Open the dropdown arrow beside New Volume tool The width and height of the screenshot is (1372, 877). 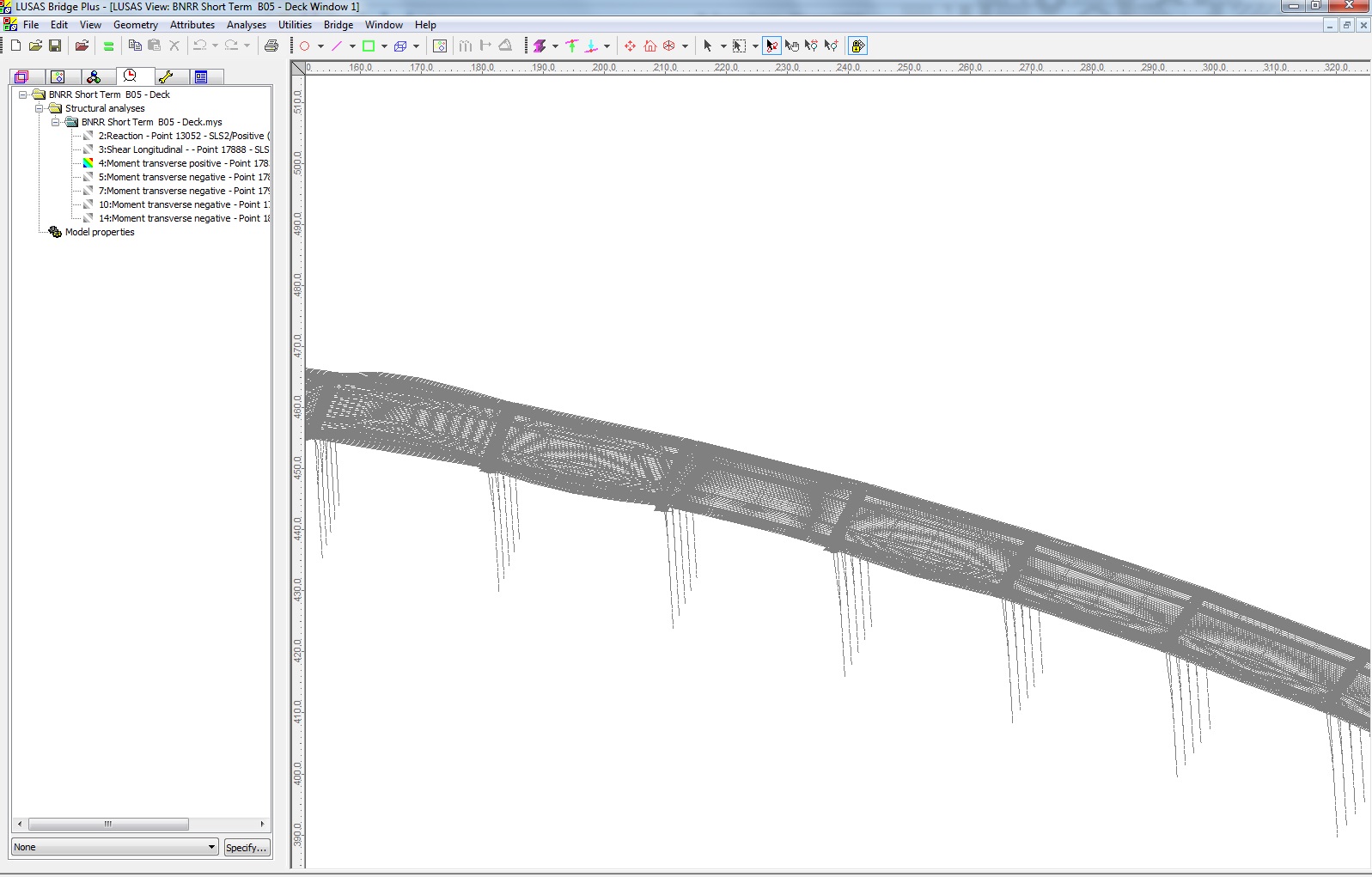point(416,46)
